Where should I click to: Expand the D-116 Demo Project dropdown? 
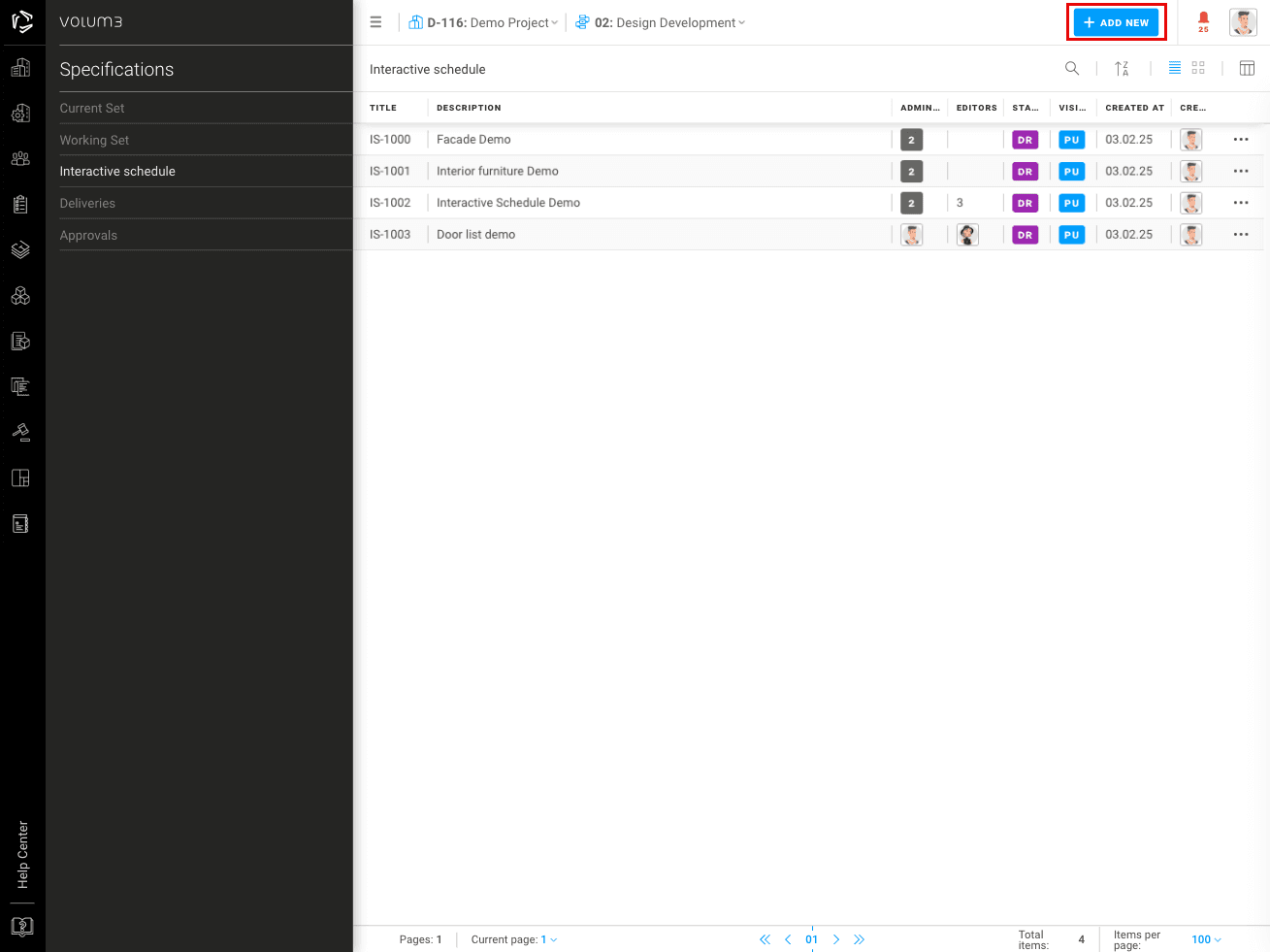[483, 22]
